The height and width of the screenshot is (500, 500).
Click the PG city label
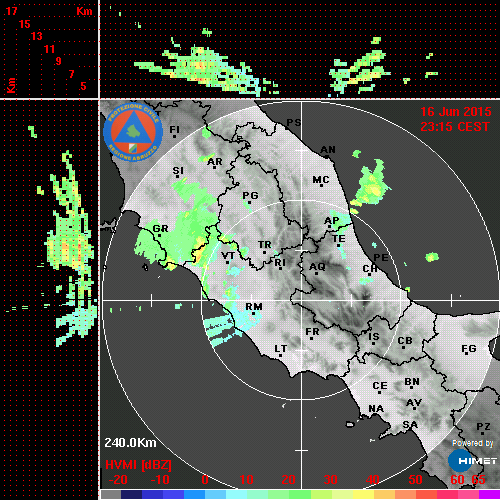coord(250,196)
